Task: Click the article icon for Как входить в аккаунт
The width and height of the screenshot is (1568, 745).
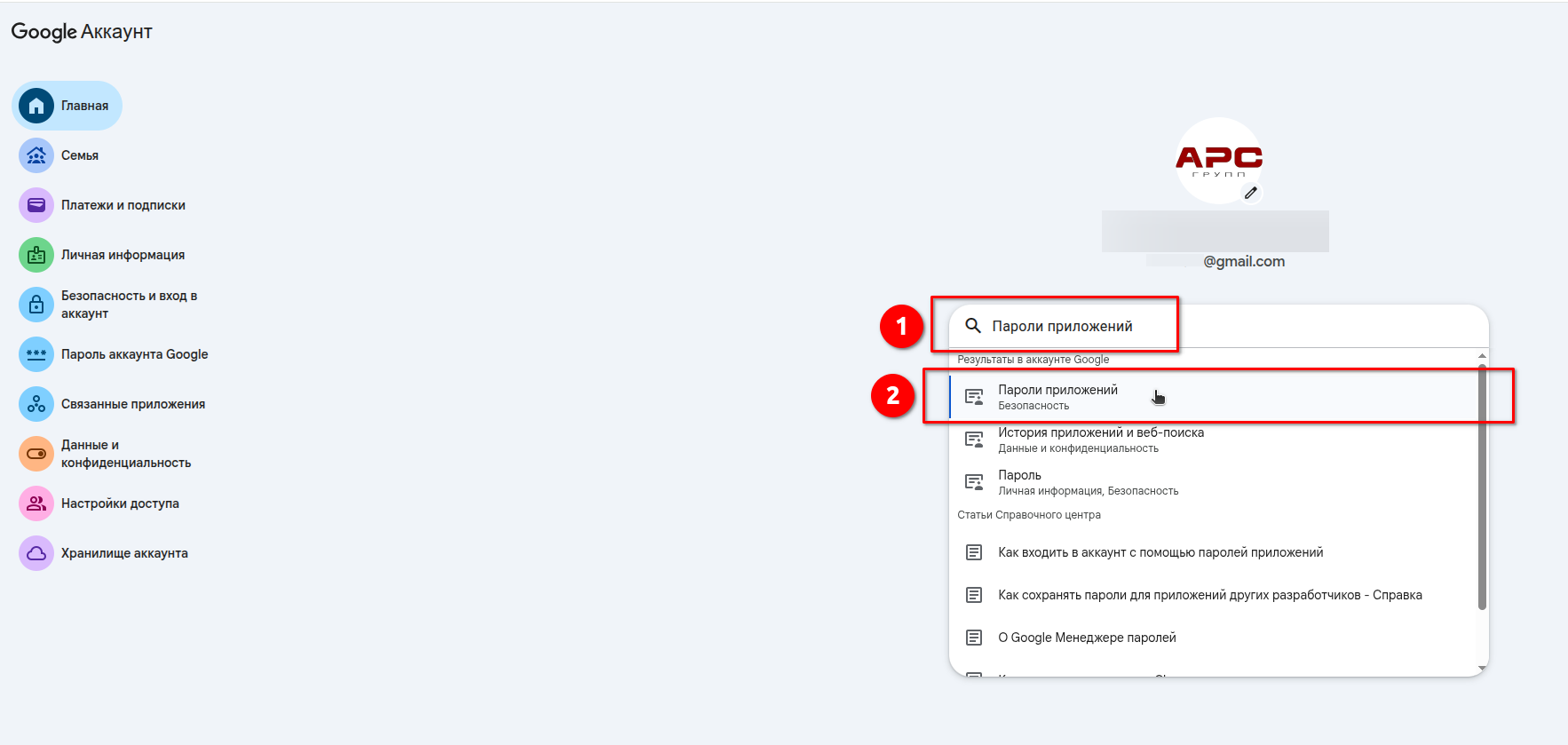Action: (x=974, y=552)
